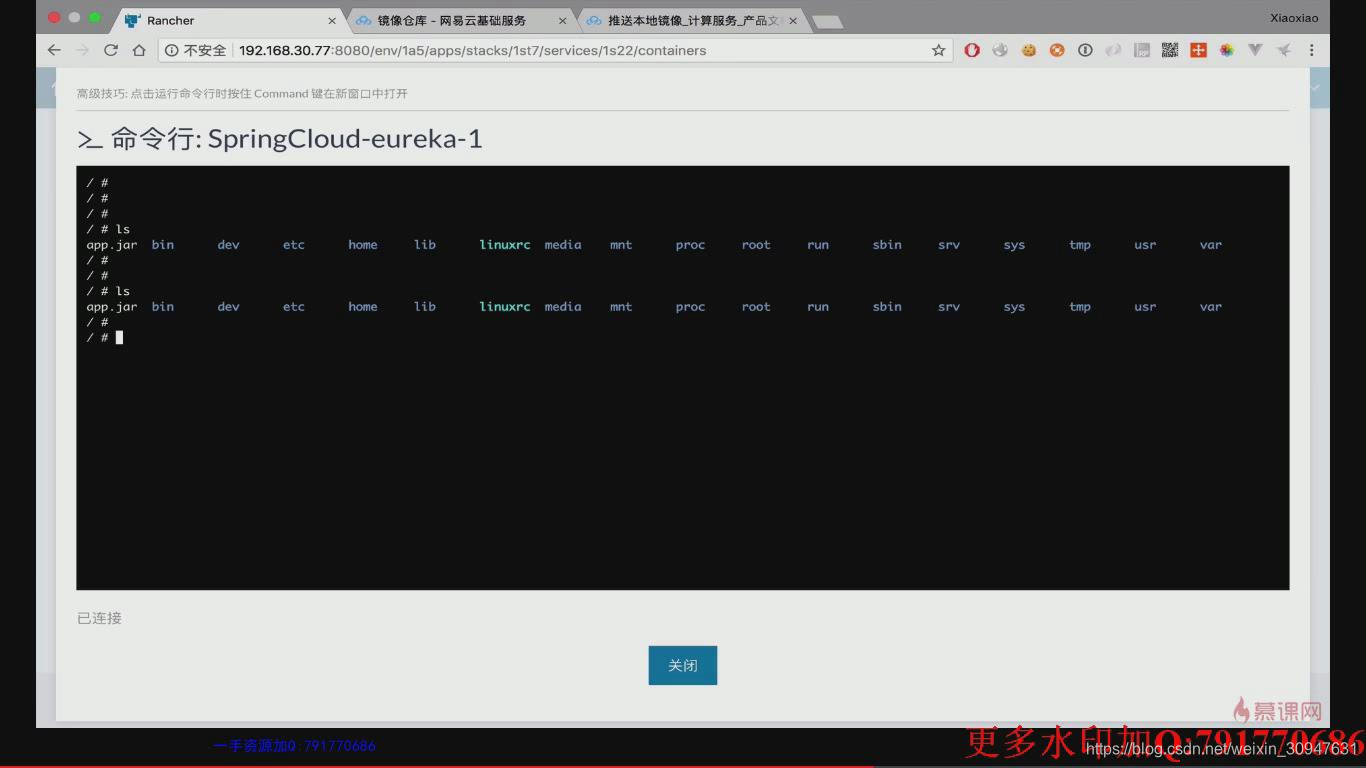Switch to the 镜像仓库 网易云基础服务 tab
Image resolution: width=1366 pixels, height=768 pixels.
pos(460,20)
